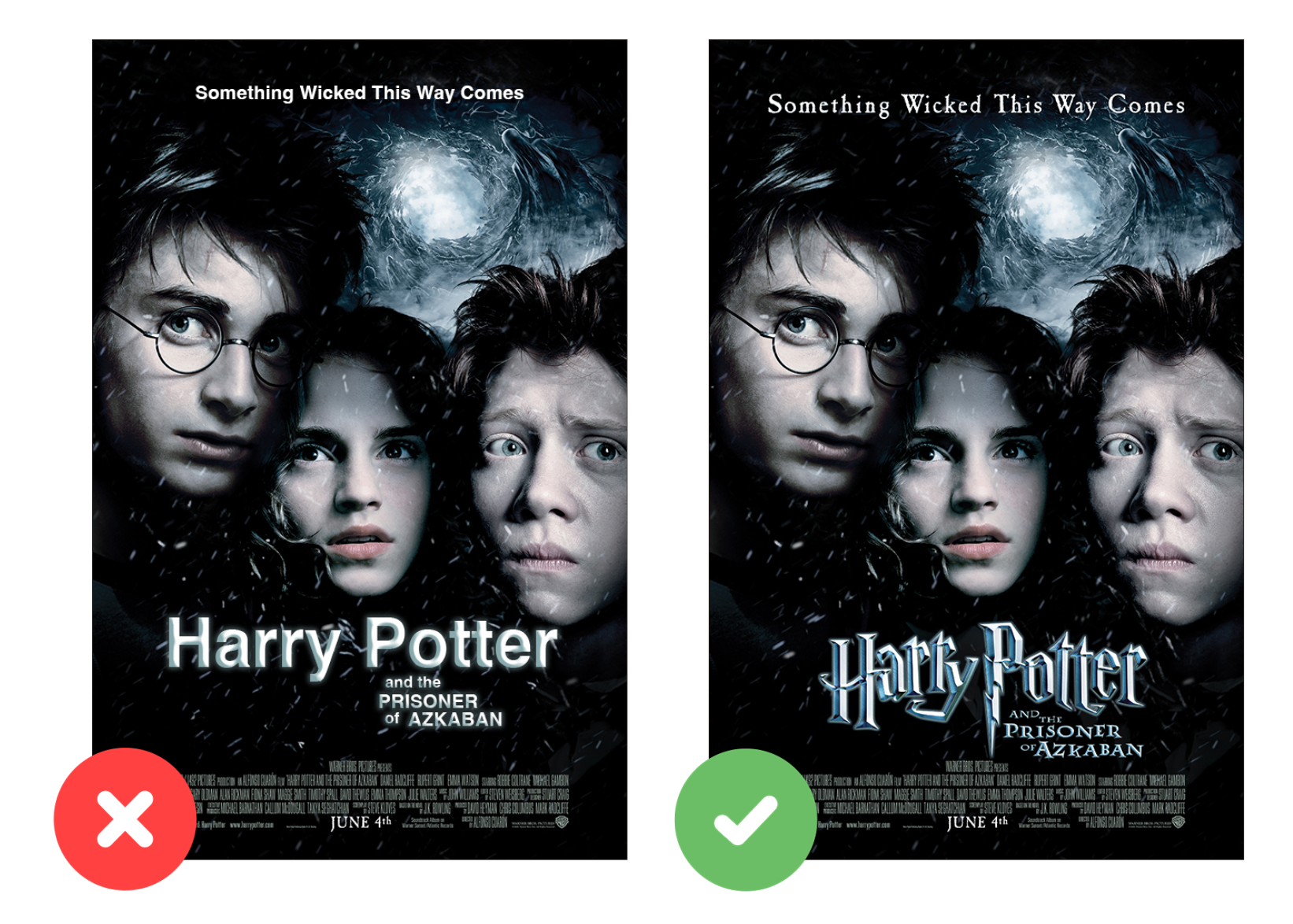Click the green checkmark icon
Viewport: 1293px width, 924px height.
745,819
